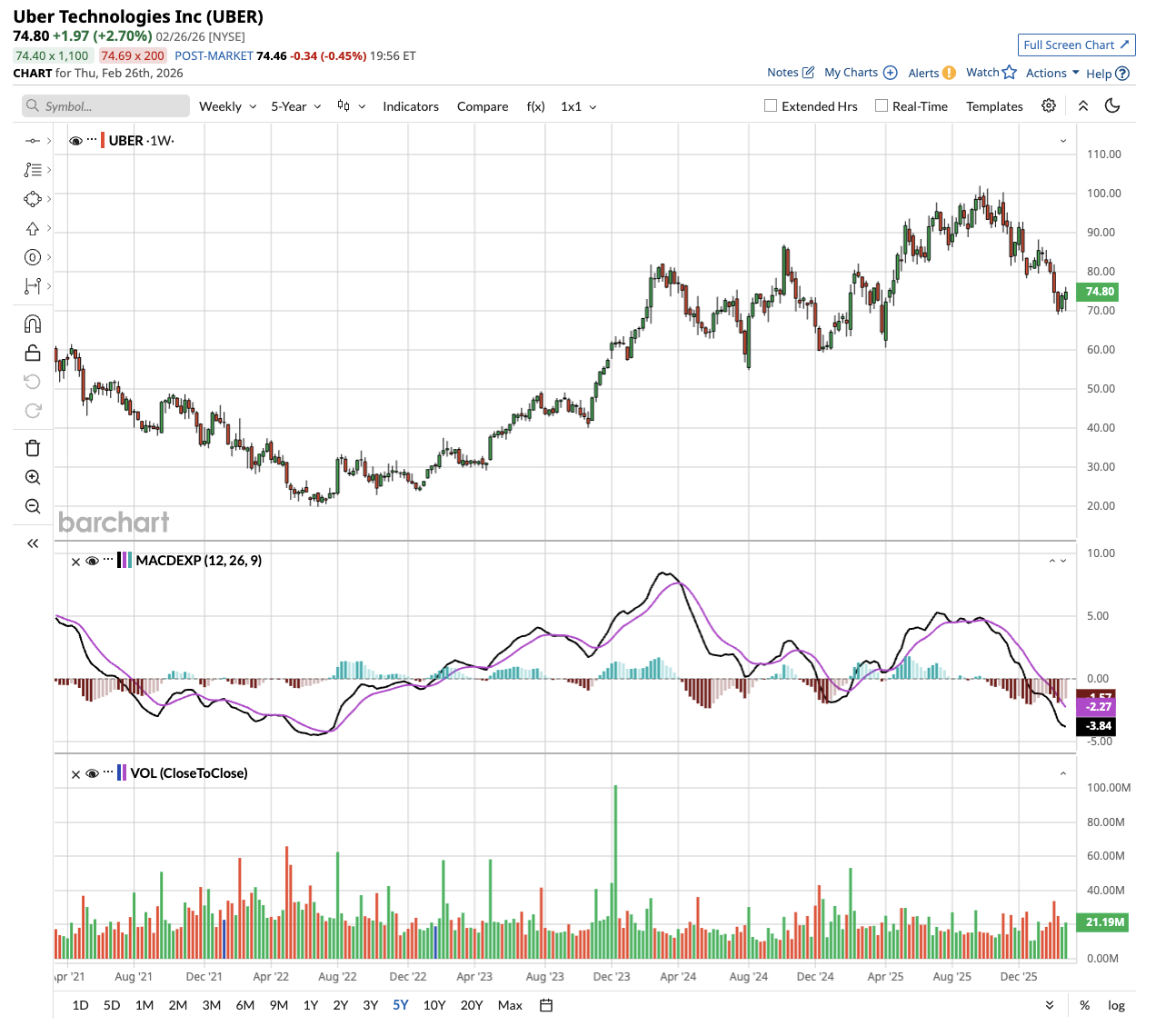Select the Max time range
This screenshot has width=1156, height=1036.
coord(510,1005)
